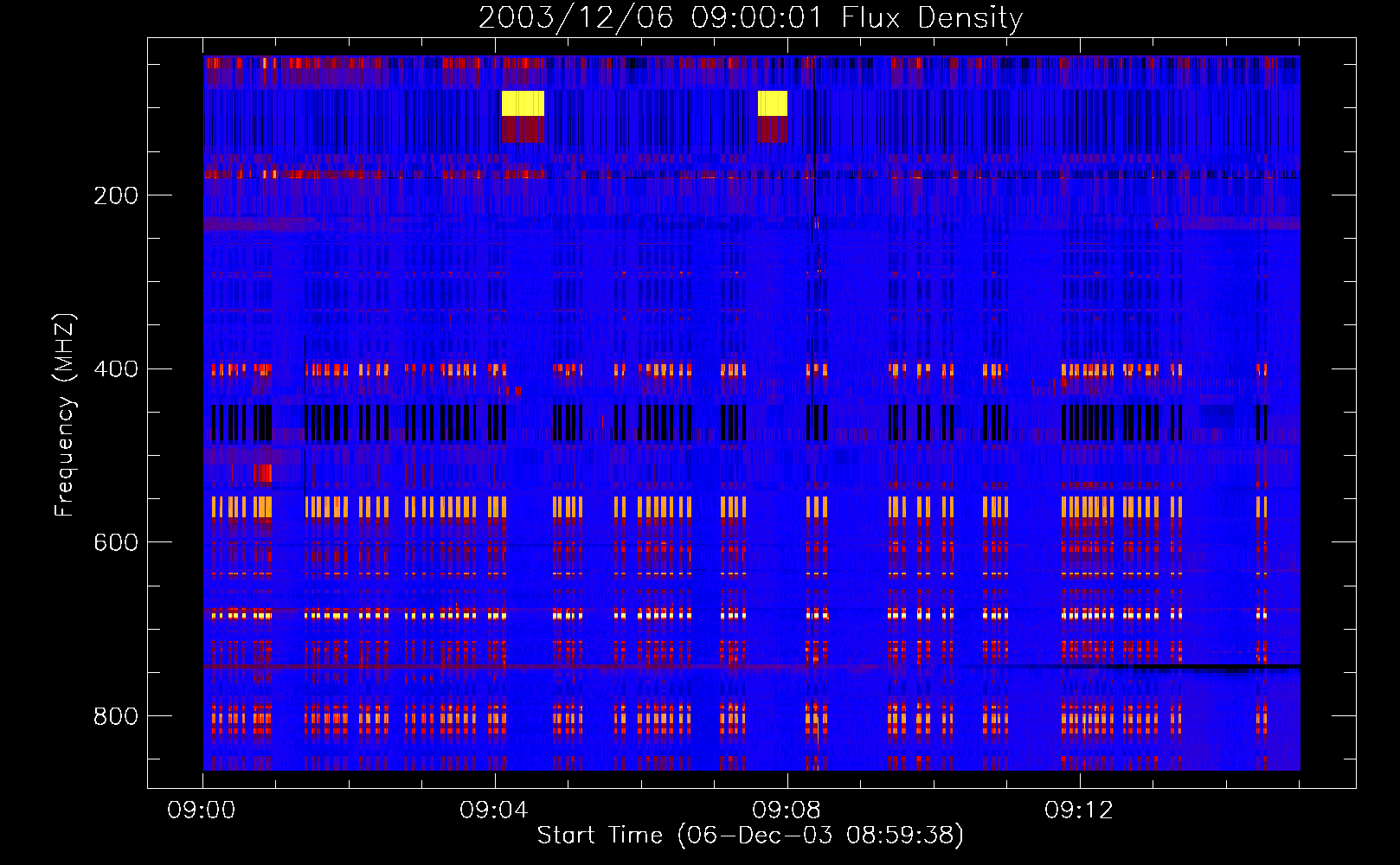Click the 600 frequency tick label

pyautogui.click(x=116, y=542)
